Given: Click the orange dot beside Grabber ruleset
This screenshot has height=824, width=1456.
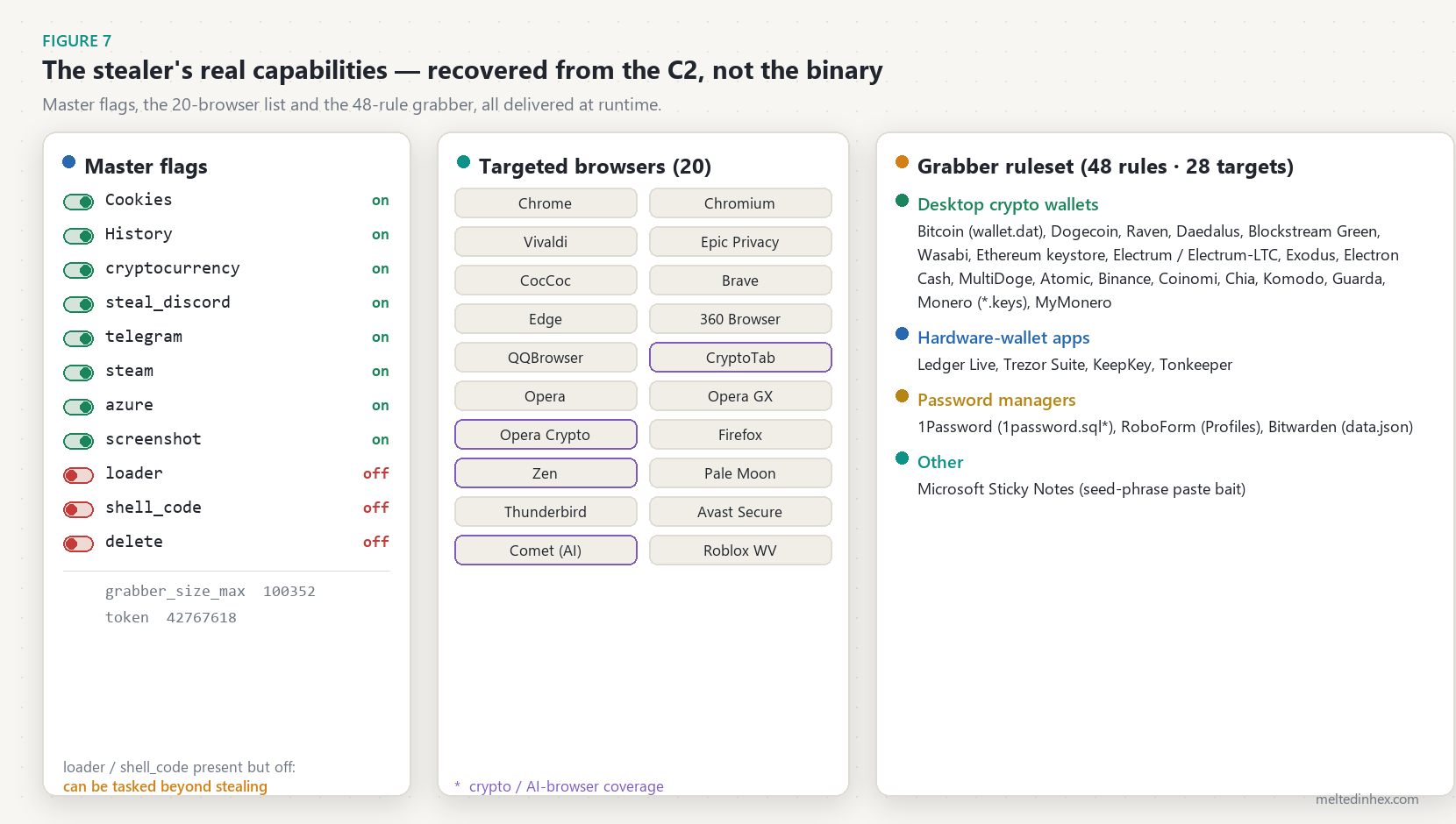Looking at the screenshot, I should pos(902,161).
